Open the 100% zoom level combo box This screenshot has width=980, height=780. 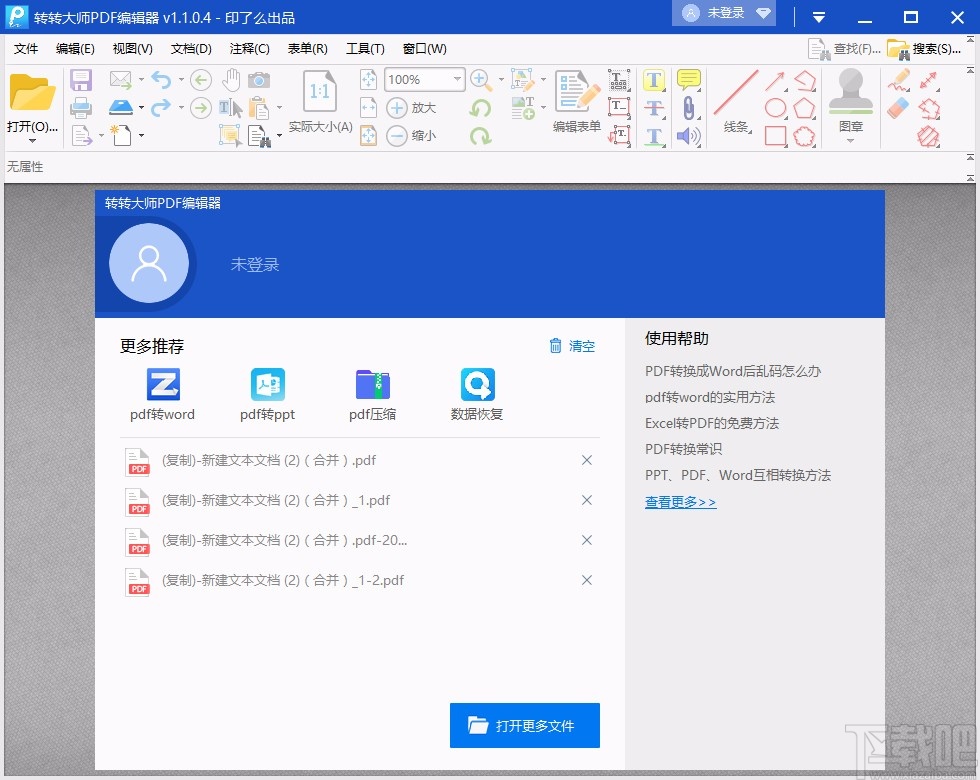click(x=423, y=79)
